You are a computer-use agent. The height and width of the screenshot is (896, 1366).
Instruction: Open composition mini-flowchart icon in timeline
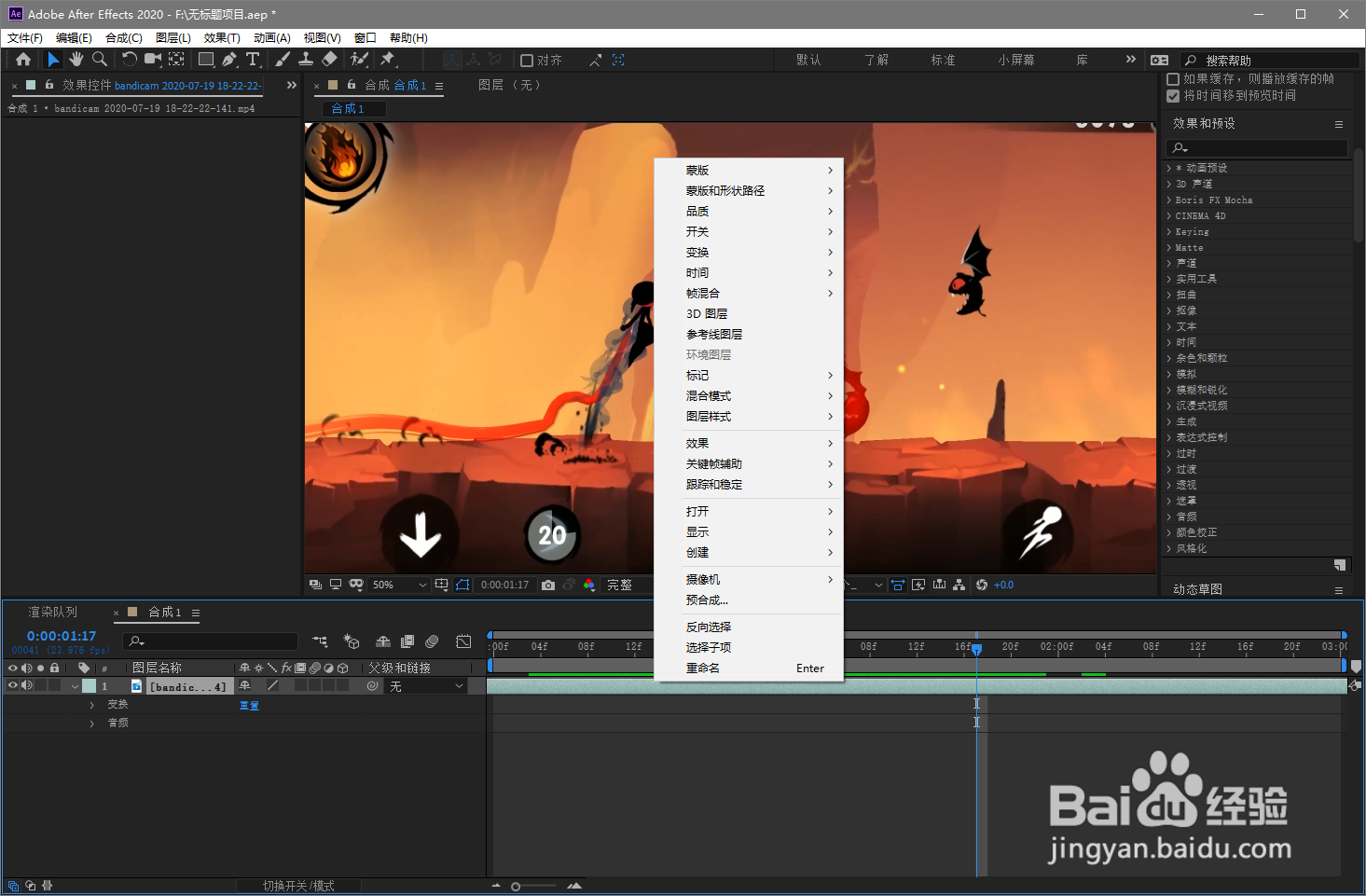pyautogui.click(x=321, y=641)
